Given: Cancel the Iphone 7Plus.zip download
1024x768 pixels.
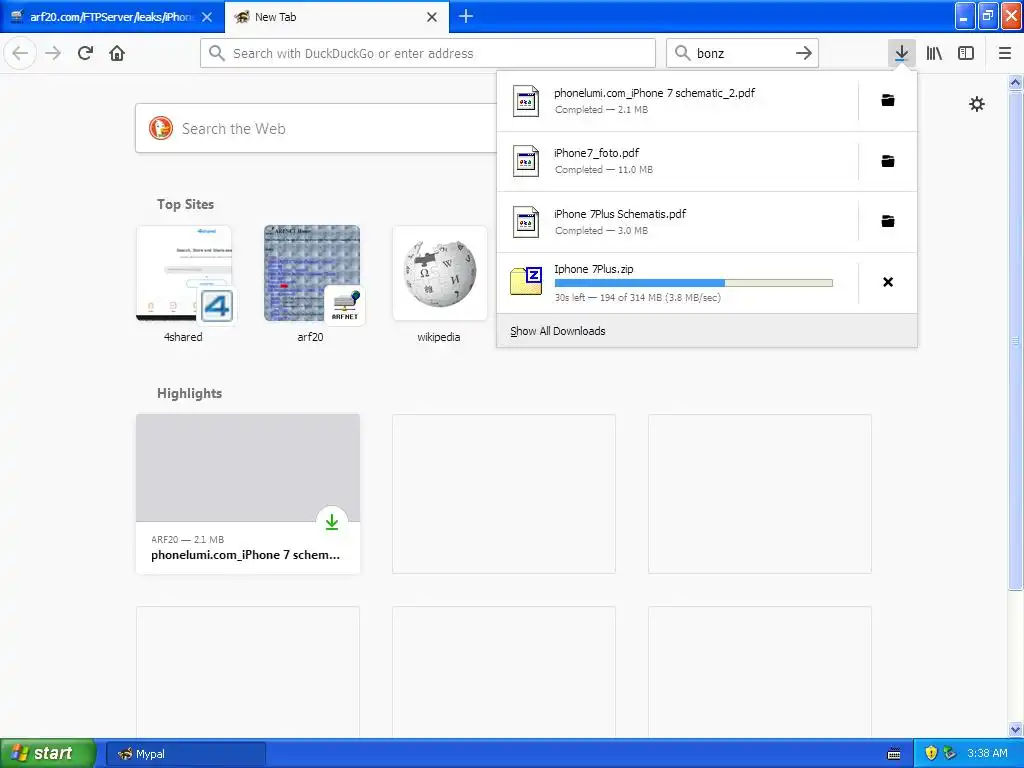Looking at the screenshot, I should (888, 282).
